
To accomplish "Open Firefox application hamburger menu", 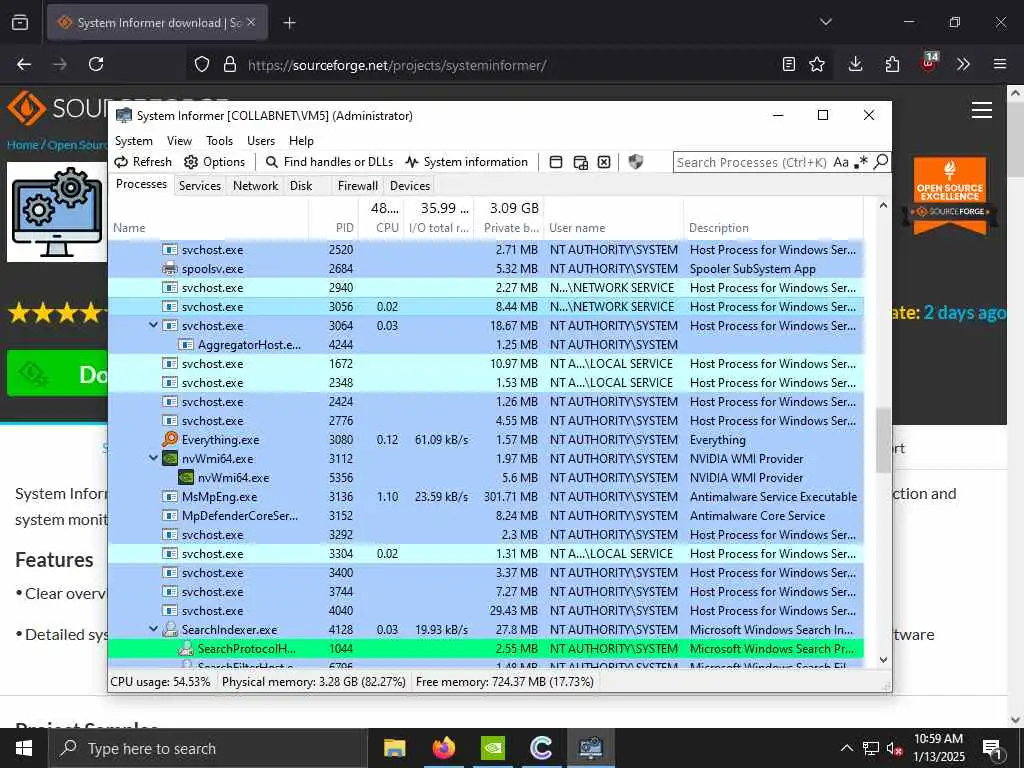I will [x=1000, y=64].
